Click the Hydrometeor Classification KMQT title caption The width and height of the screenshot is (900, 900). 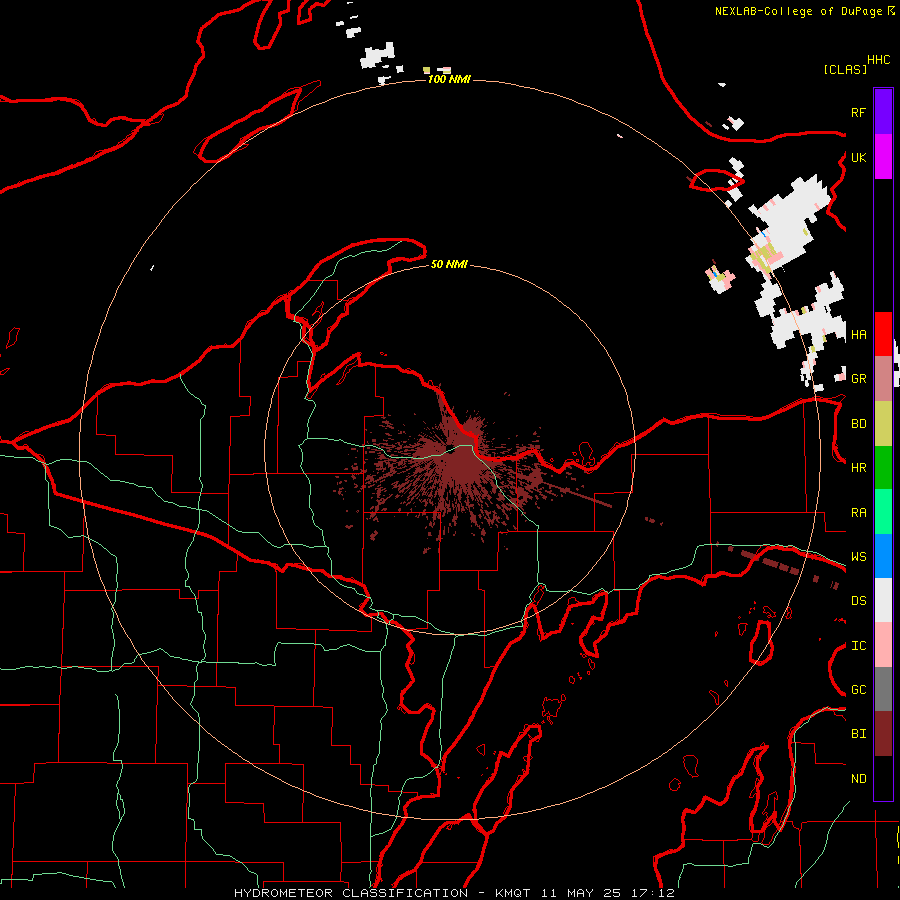coord(454,893)
